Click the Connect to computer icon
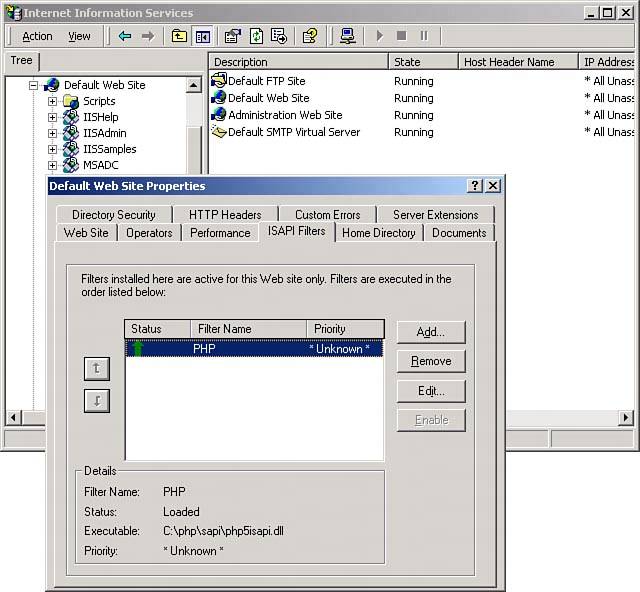Image resolution: width=640 pixels, height=592 pixels. coord(347,36)
